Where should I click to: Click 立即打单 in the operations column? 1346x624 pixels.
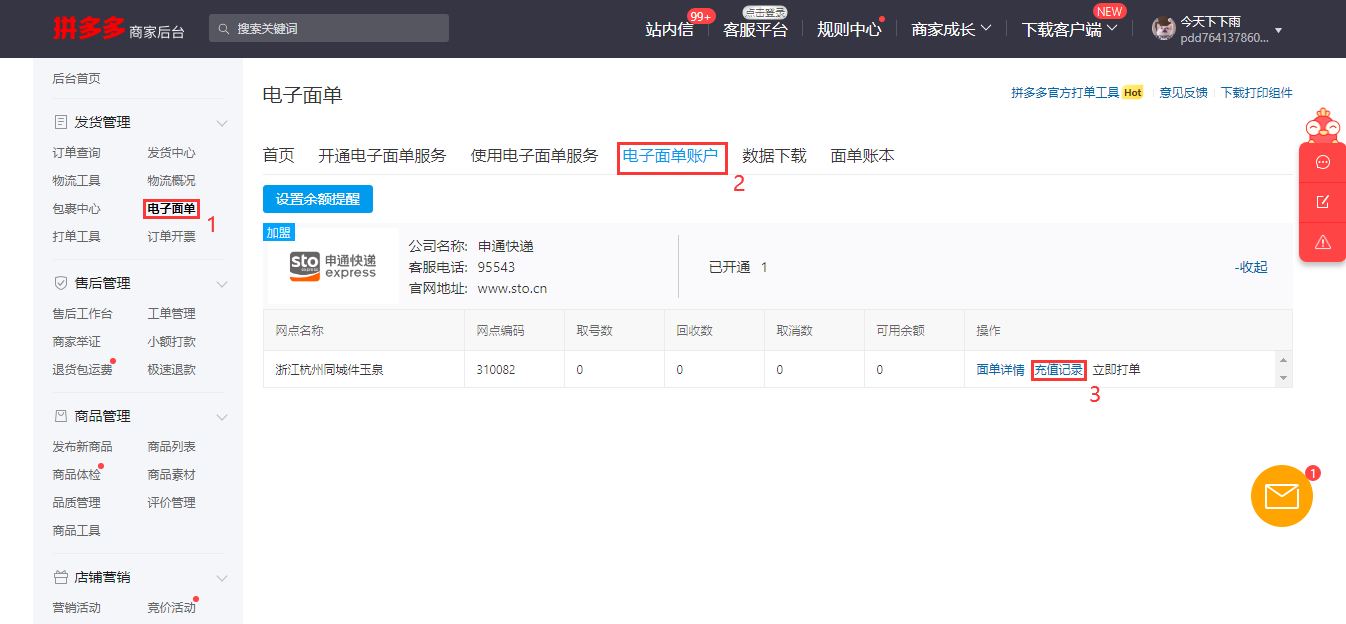[1116, 370]
